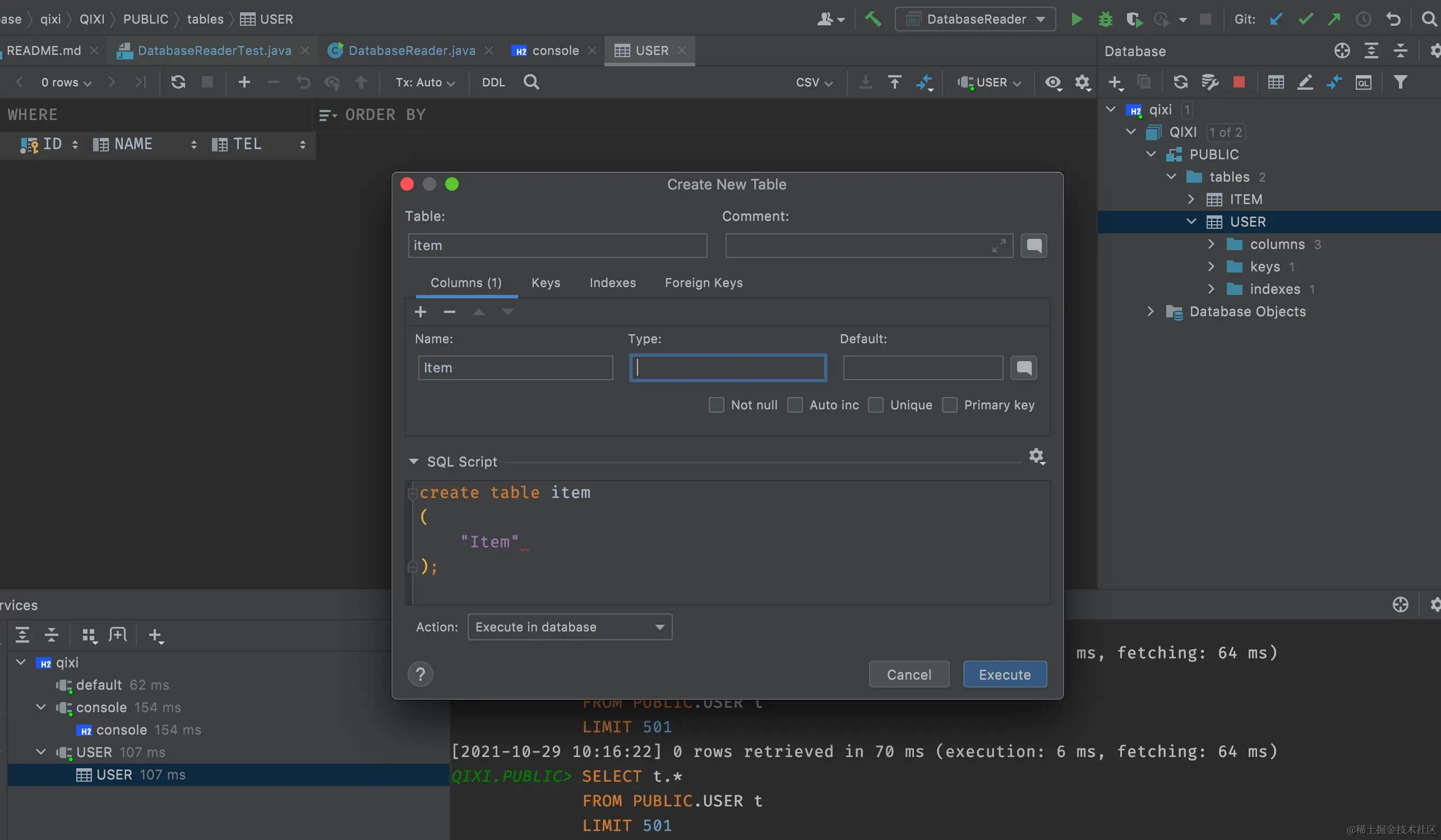1441x840 pixels.
Task: Click the Debug bug icon
Action: click(1105, 20)
